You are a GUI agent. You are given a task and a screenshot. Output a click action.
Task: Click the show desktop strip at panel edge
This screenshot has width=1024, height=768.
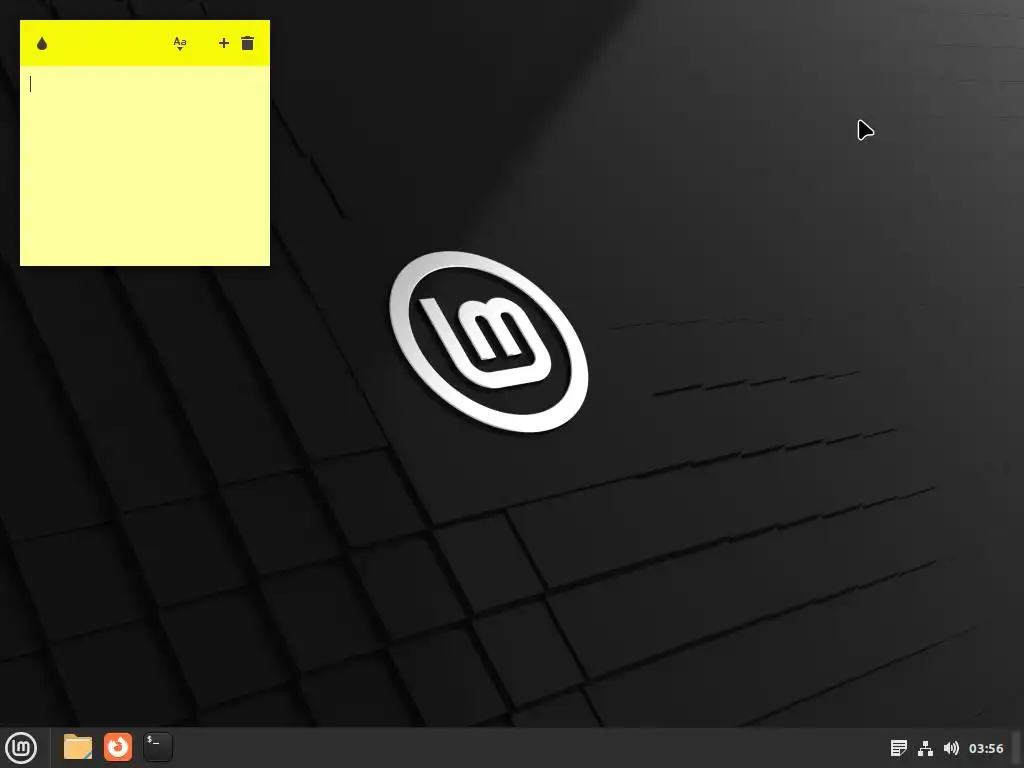click(1017, 748)
